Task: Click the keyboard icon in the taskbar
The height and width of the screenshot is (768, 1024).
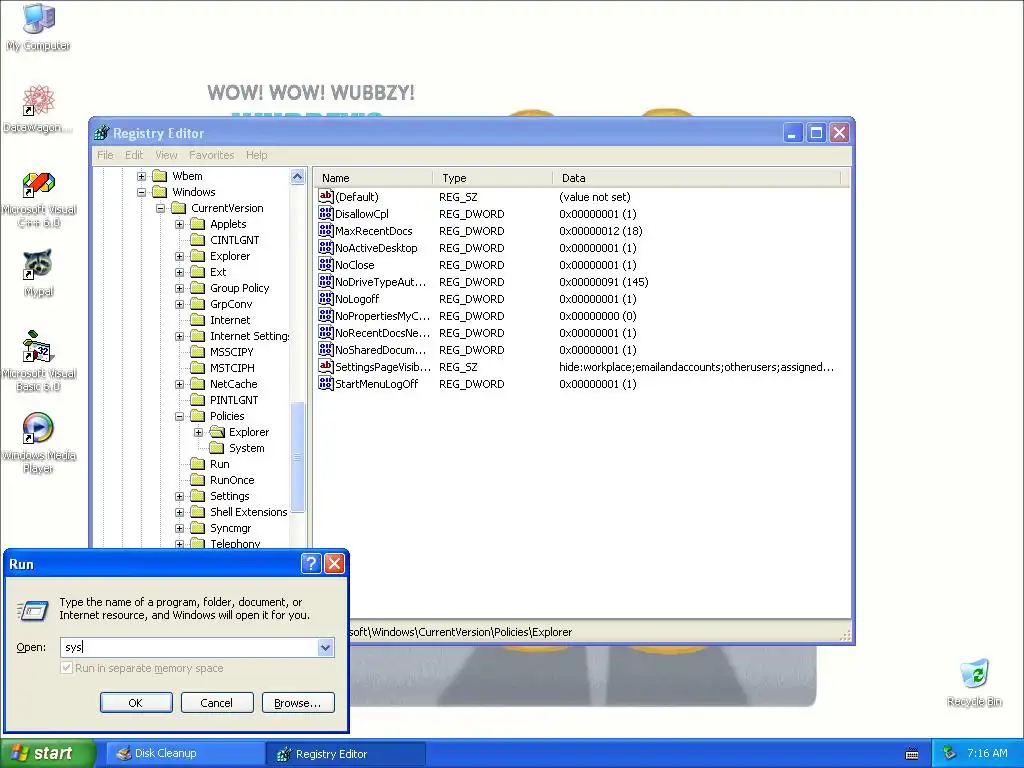Action: pyautogui.click(x=912, y=754)
